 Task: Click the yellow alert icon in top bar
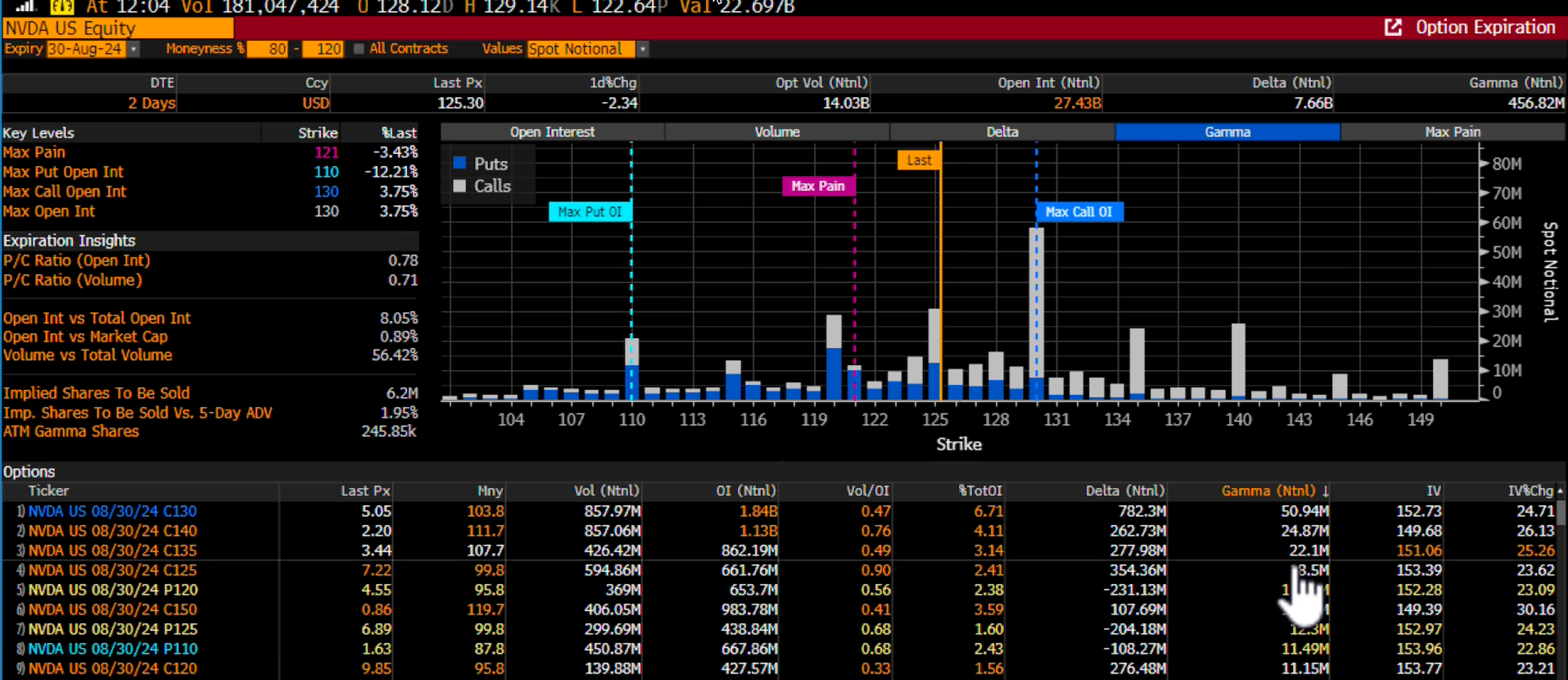tap(61, 7)
